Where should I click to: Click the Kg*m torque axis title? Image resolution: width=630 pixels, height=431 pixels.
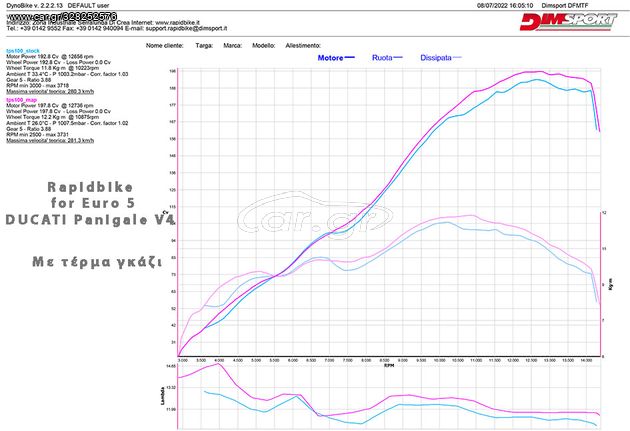[611, 284]
